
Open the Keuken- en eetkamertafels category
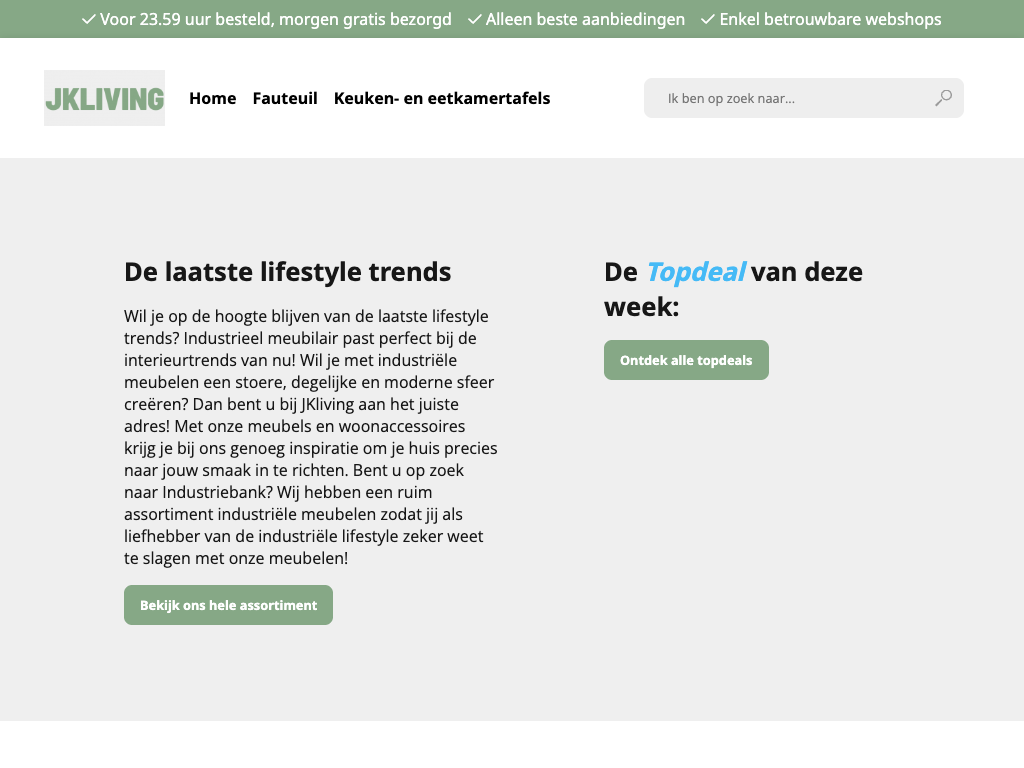[442, 98]
